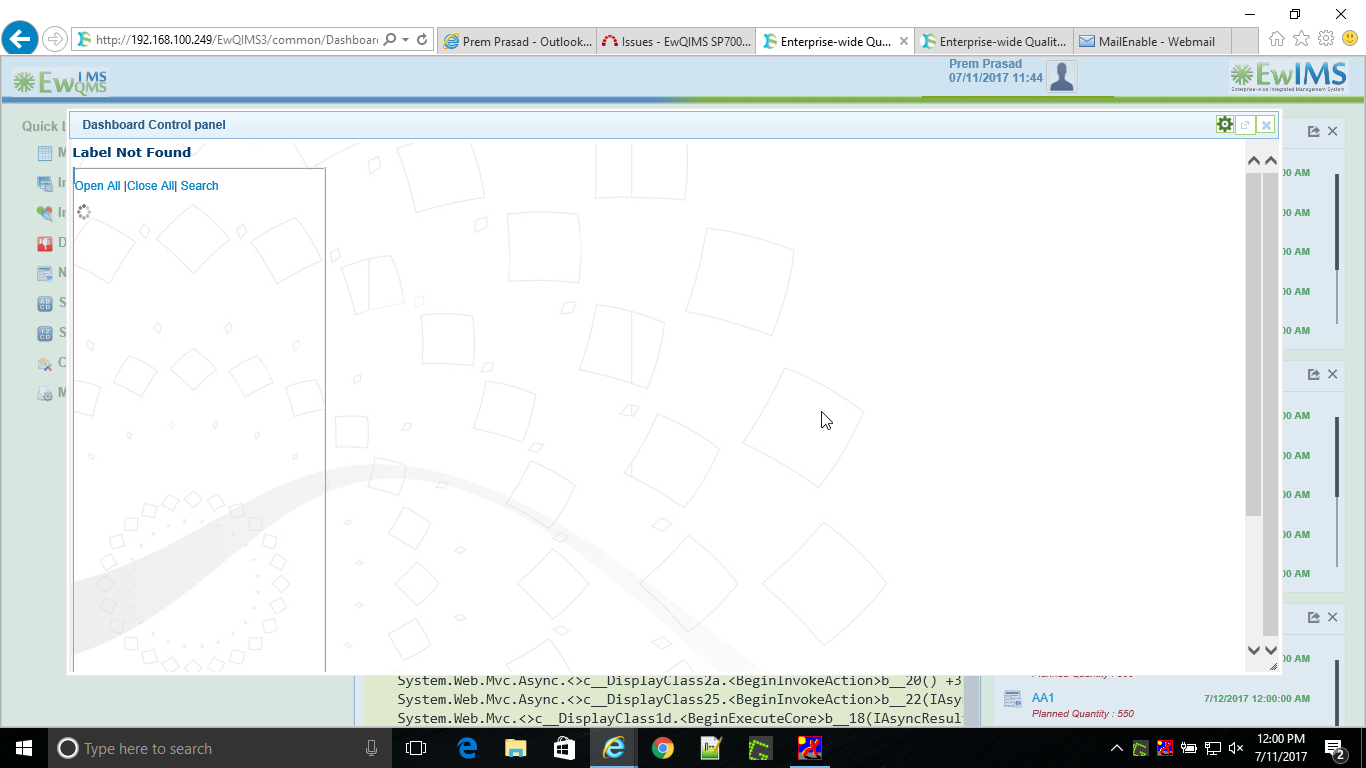Click export icon on bottom right widget

point(1314,618)
